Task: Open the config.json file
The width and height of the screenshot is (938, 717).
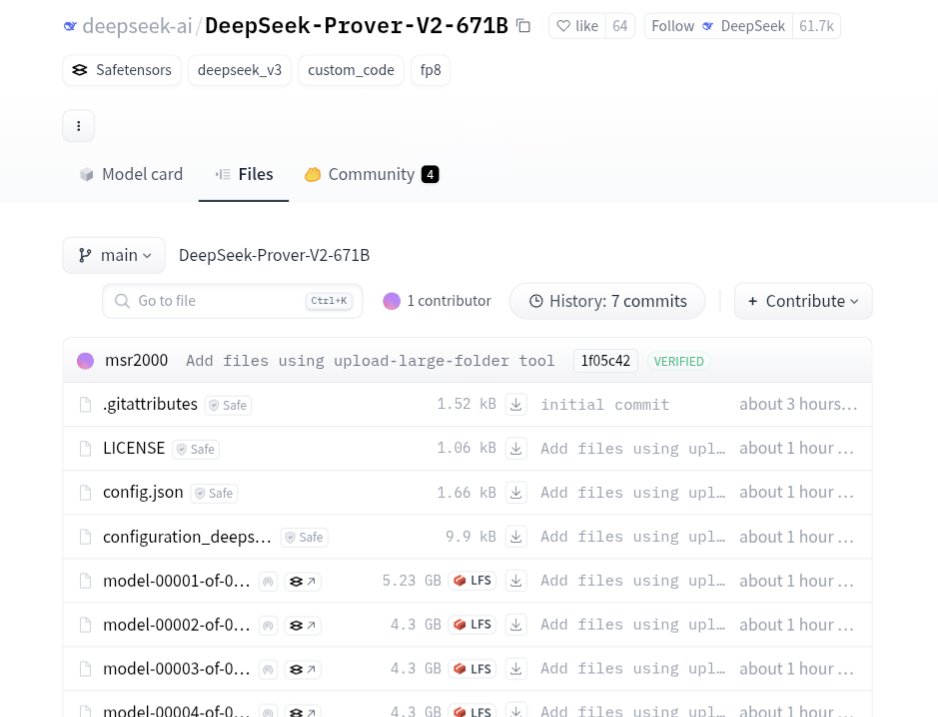Action: [x=143, y=492]
